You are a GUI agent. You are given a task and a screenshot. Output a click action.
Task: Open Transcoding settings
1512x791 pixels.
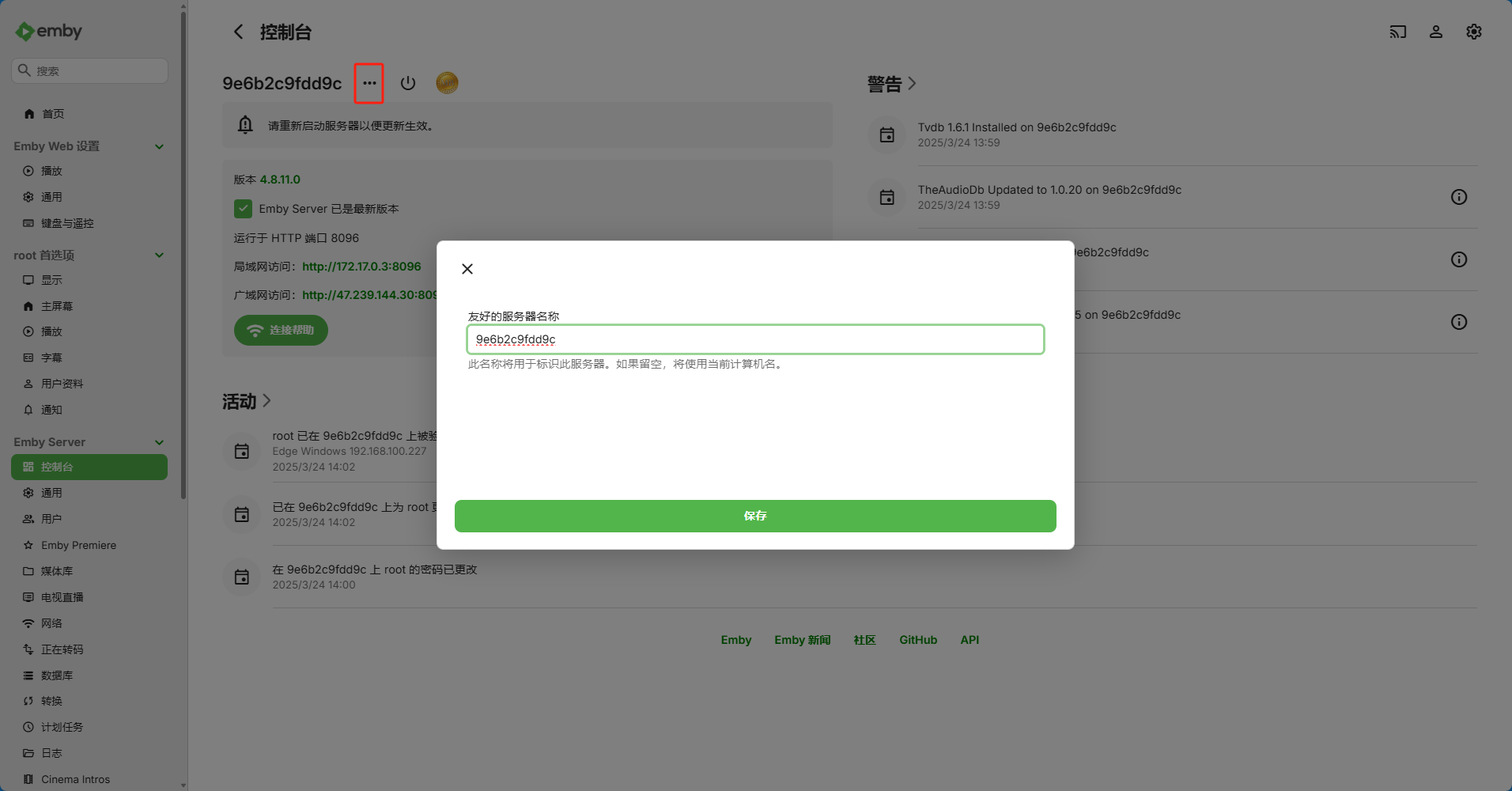(x=89, y=649)
